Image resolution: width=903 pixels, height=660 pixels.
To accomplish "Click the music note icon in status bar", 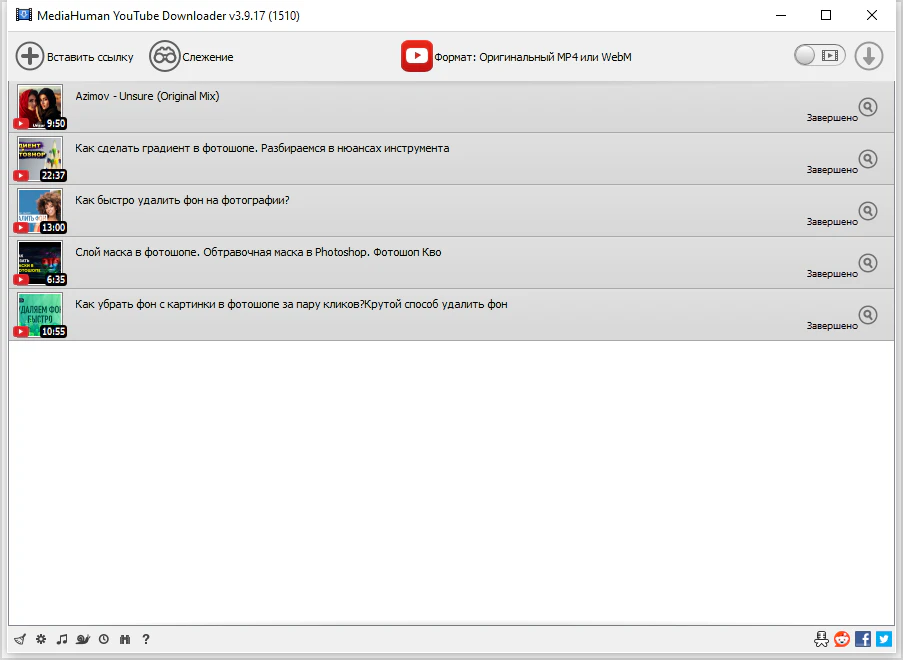I will (x=61, y=639).
